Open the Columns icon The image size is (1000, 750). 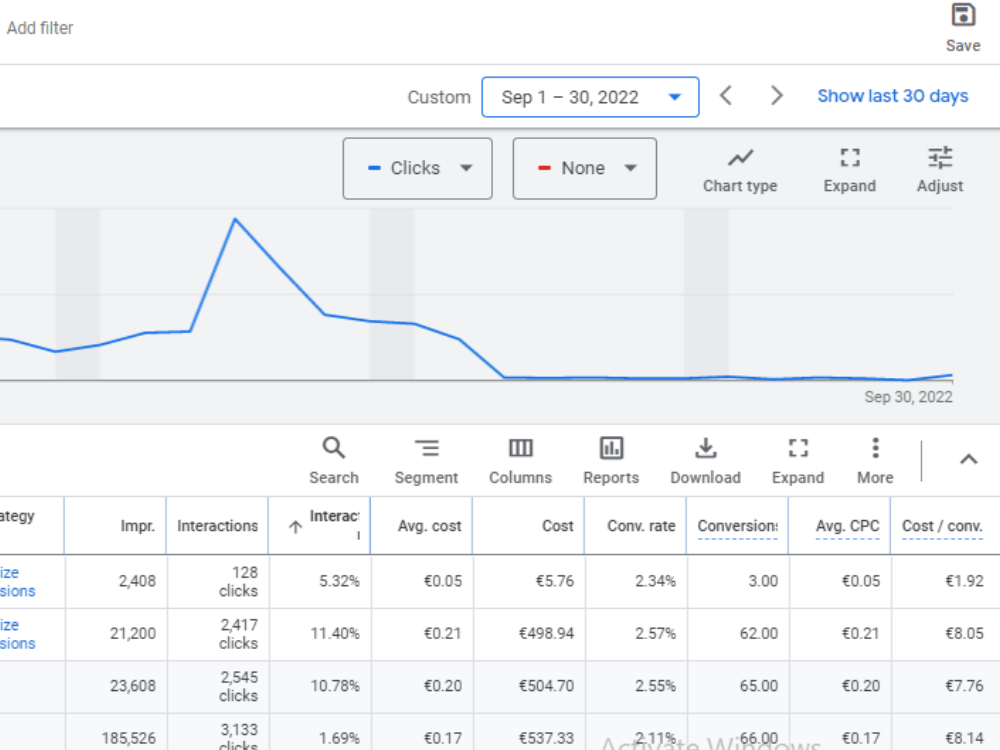pos(520,447)
